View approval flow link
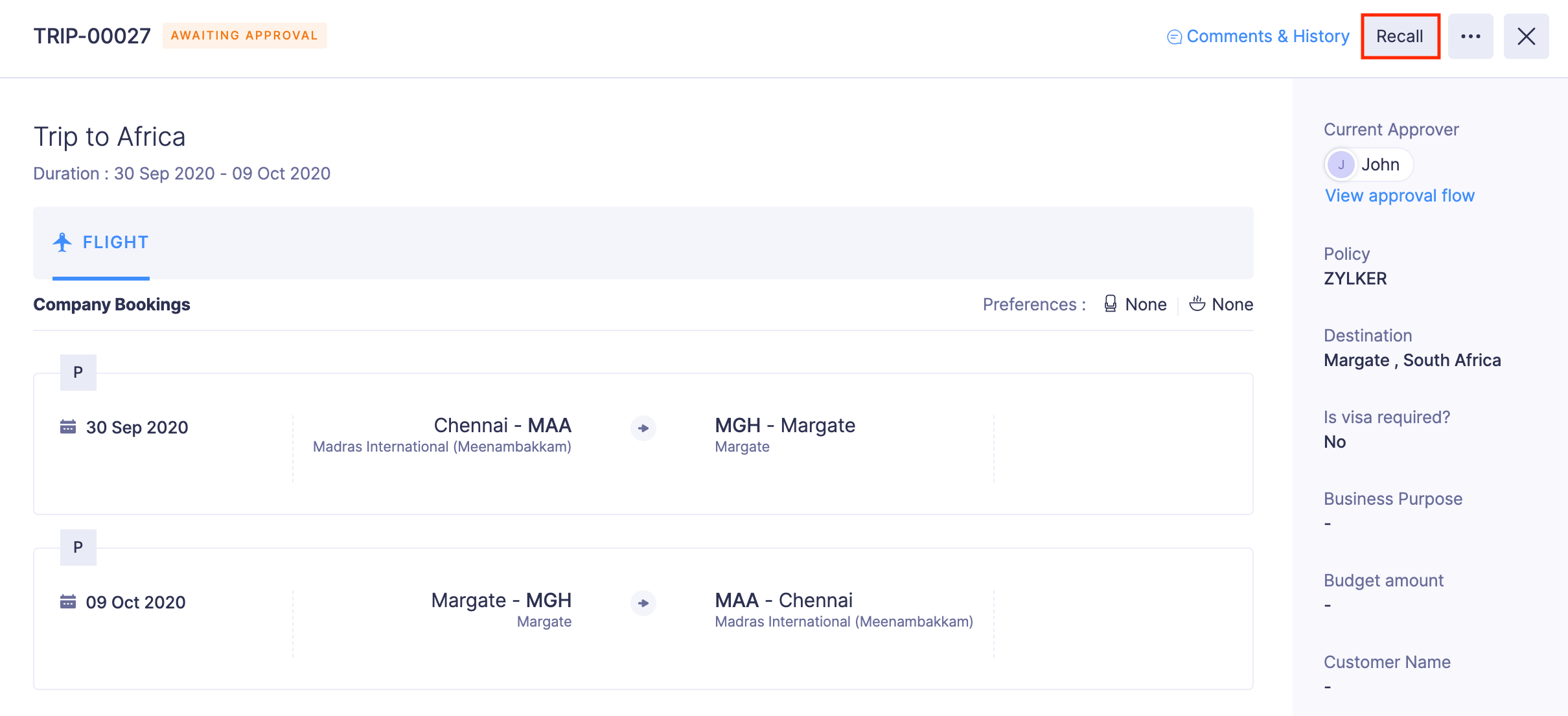This screenshot has width=1568, height=716. coord(1400,196)
